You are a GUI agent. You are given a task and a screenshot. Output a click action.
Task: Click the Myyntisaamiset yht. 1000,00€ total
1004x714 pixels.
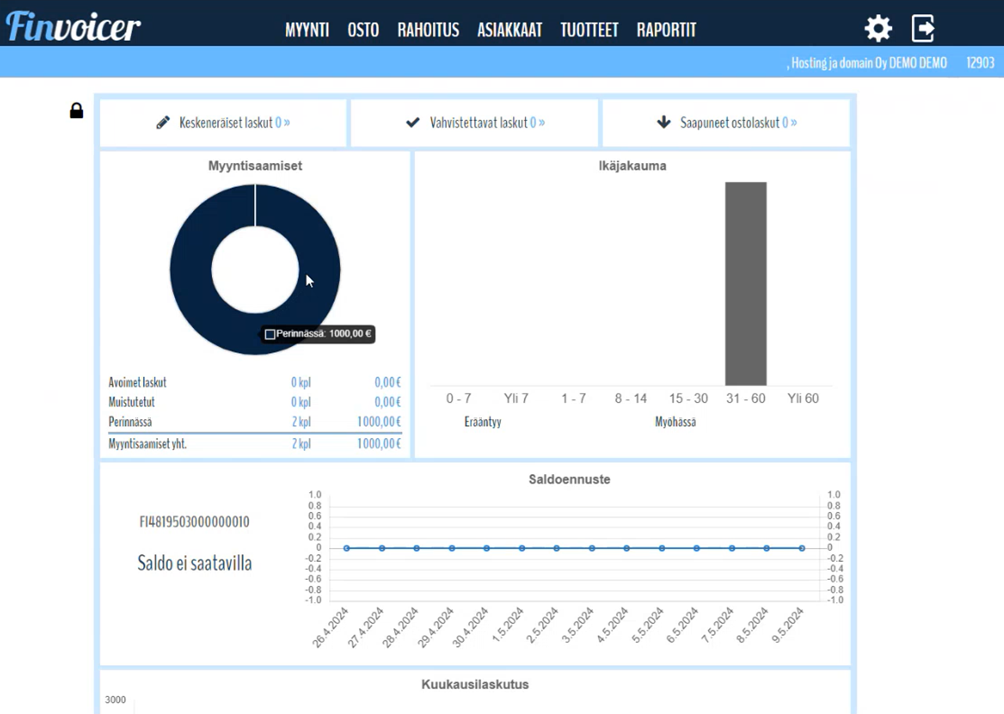(378, 444)
